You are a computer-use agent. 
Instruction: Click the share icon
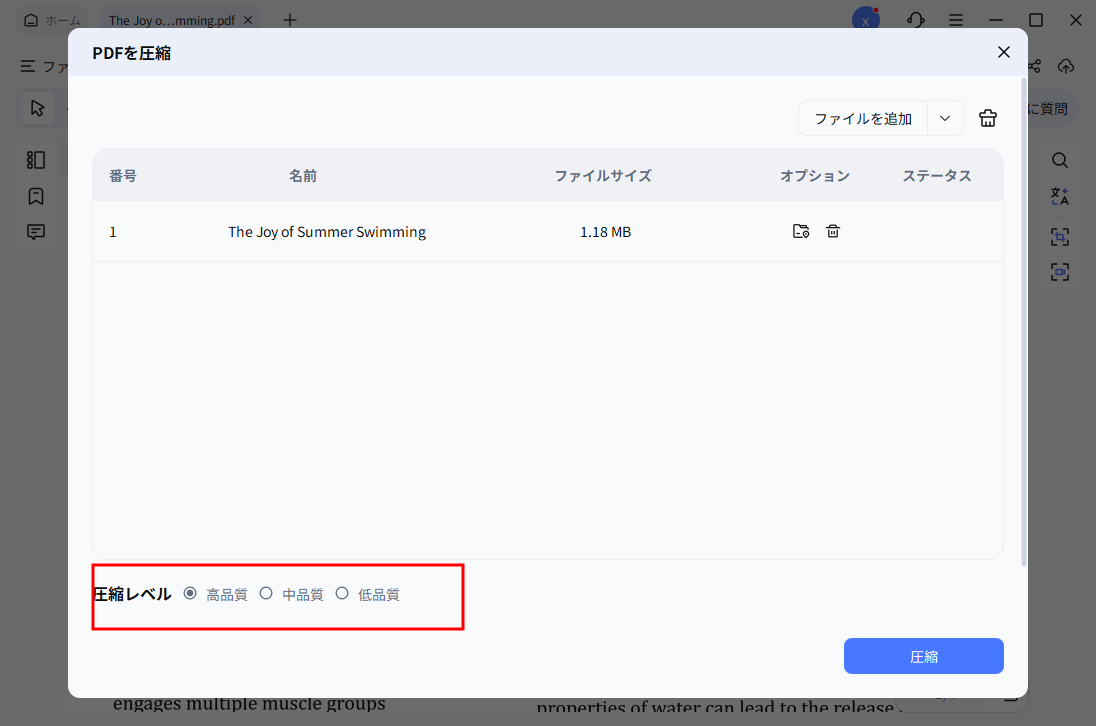click(1033, 65)
